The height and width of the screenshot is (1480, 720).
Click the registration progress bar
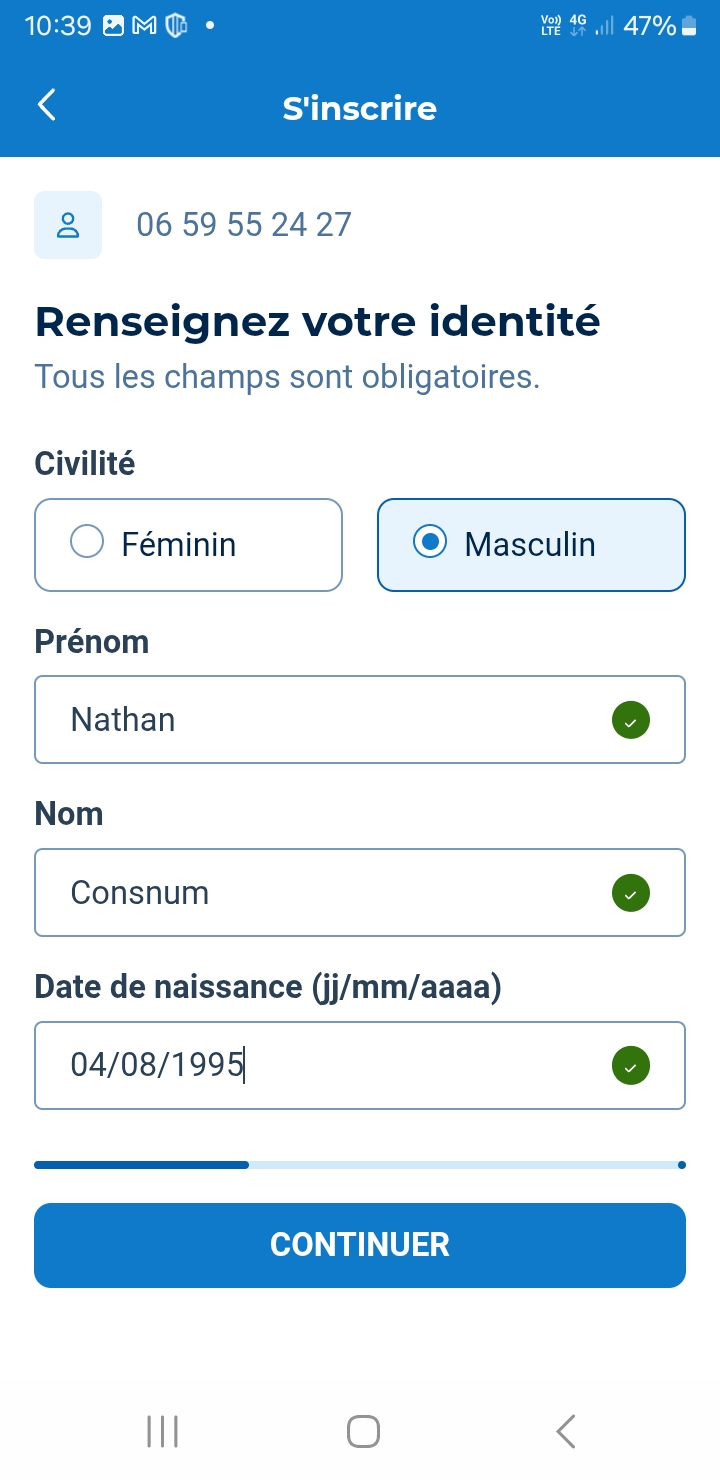point(360,1165)
